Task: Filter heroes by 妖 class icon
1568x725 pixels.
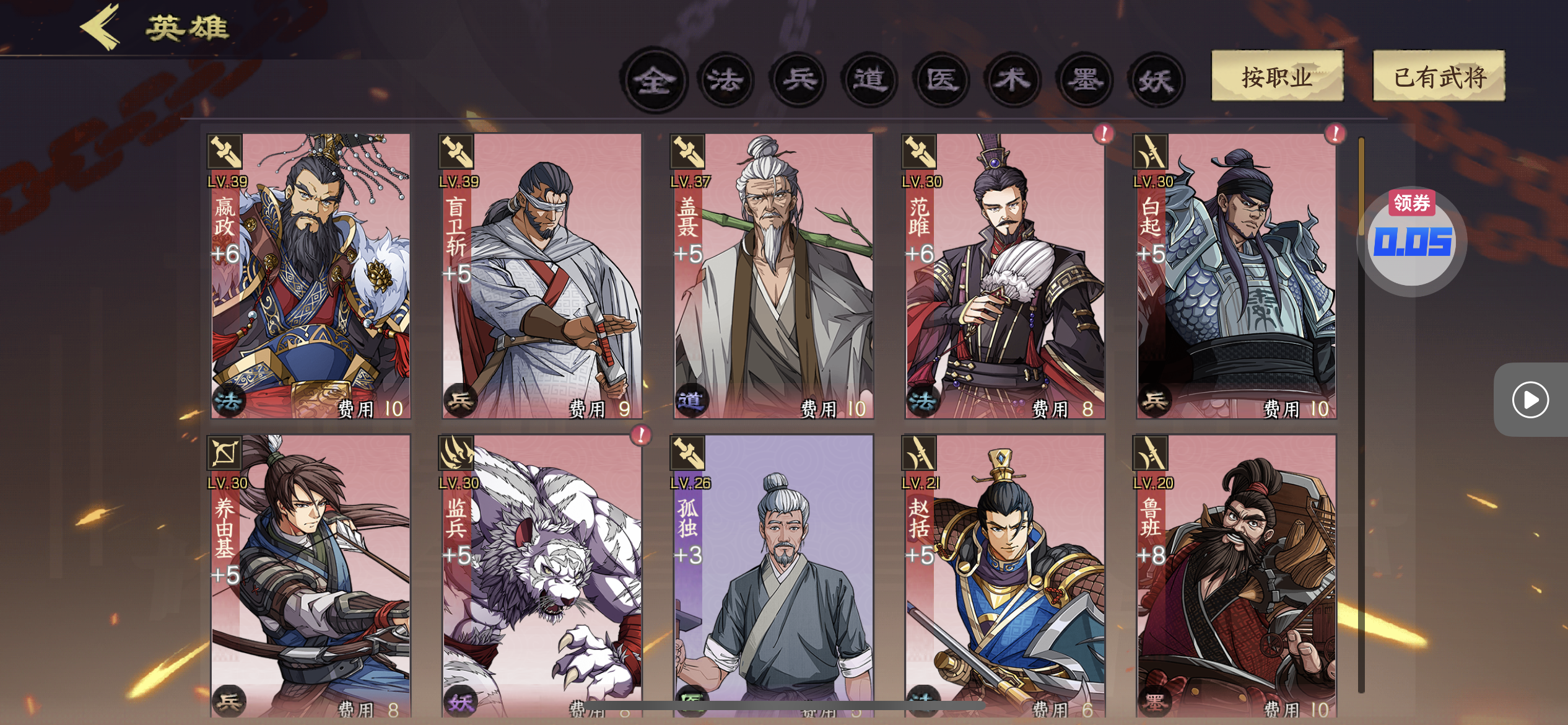Action: point(1157,80)
